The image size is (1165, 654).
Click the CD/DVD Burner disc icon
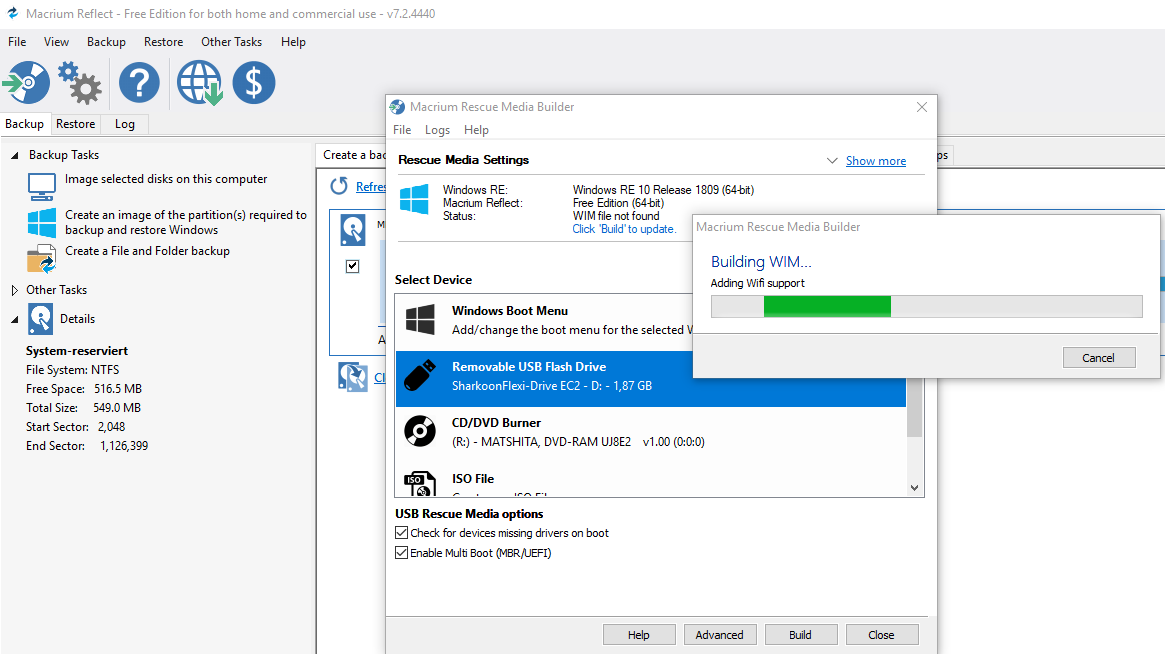pos(420,431)
